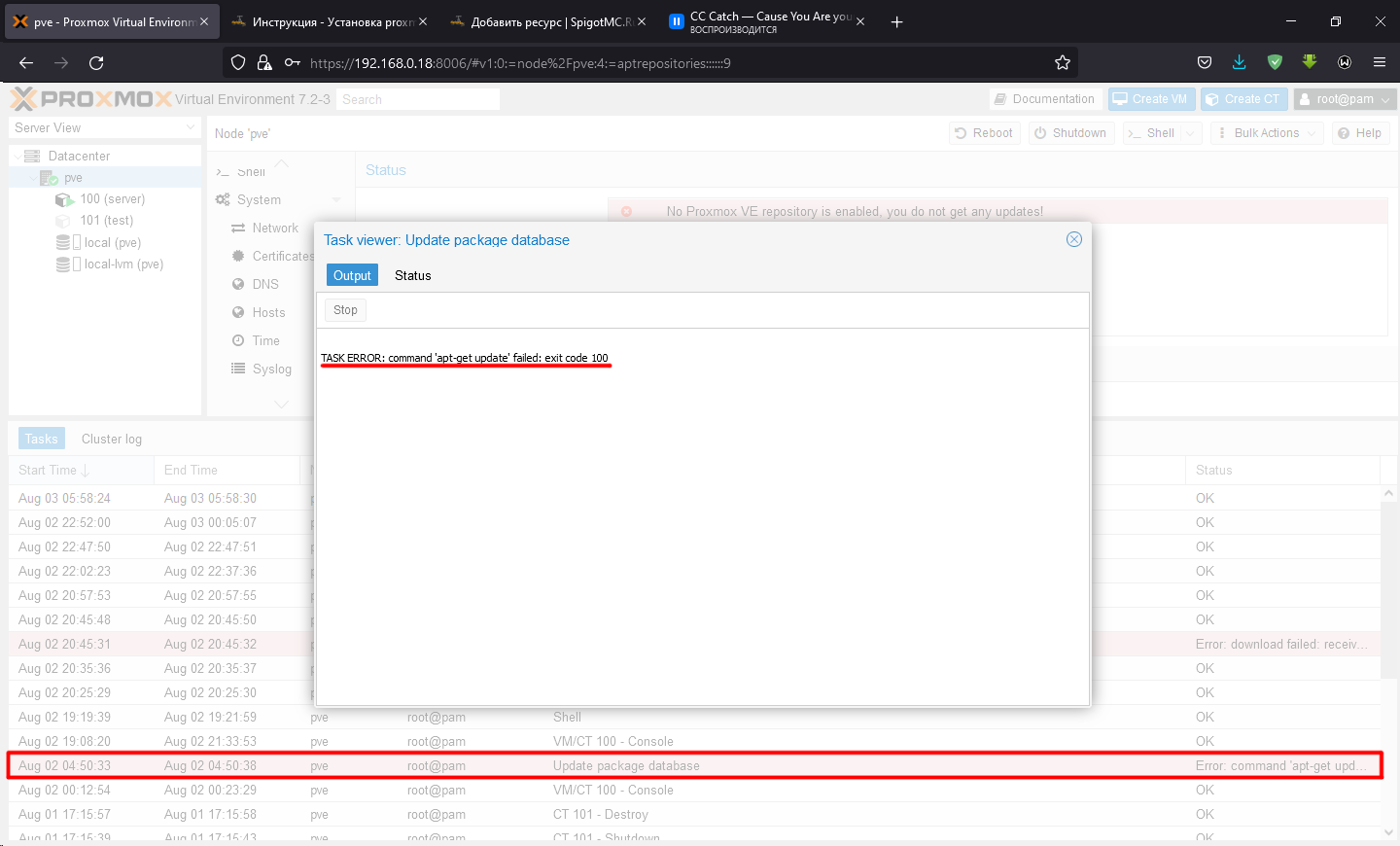The width and height of the screenshot is (1400, 846).
Task: Select the CT 101 - Destroy task row
Action: (694, 814)
